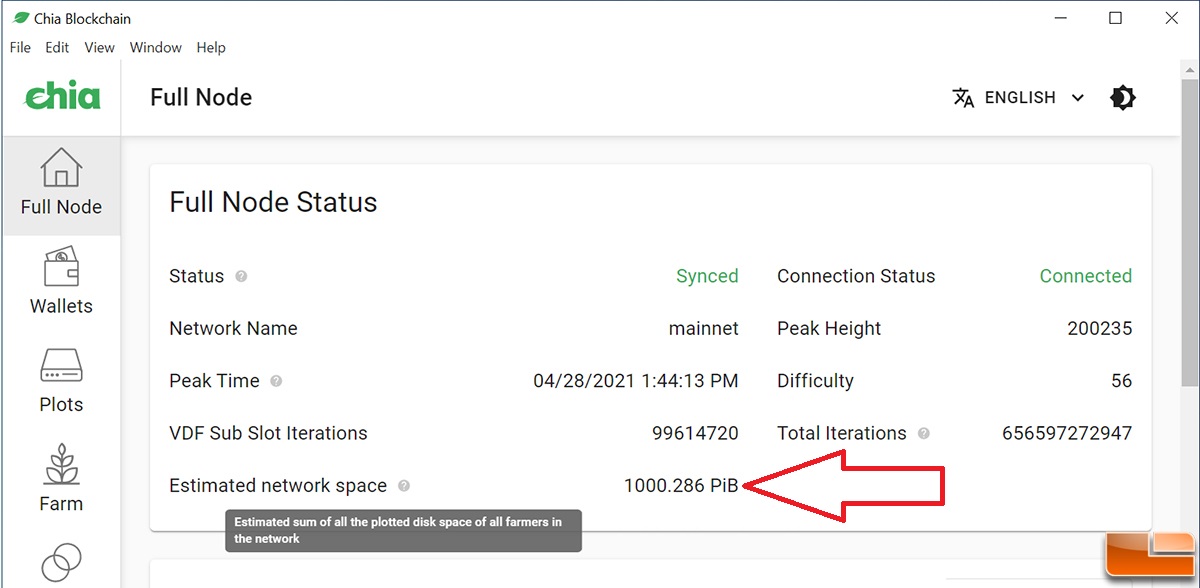The image size is (1200, 588).
Task: Click the help icon beside Status
Action: 241,276
